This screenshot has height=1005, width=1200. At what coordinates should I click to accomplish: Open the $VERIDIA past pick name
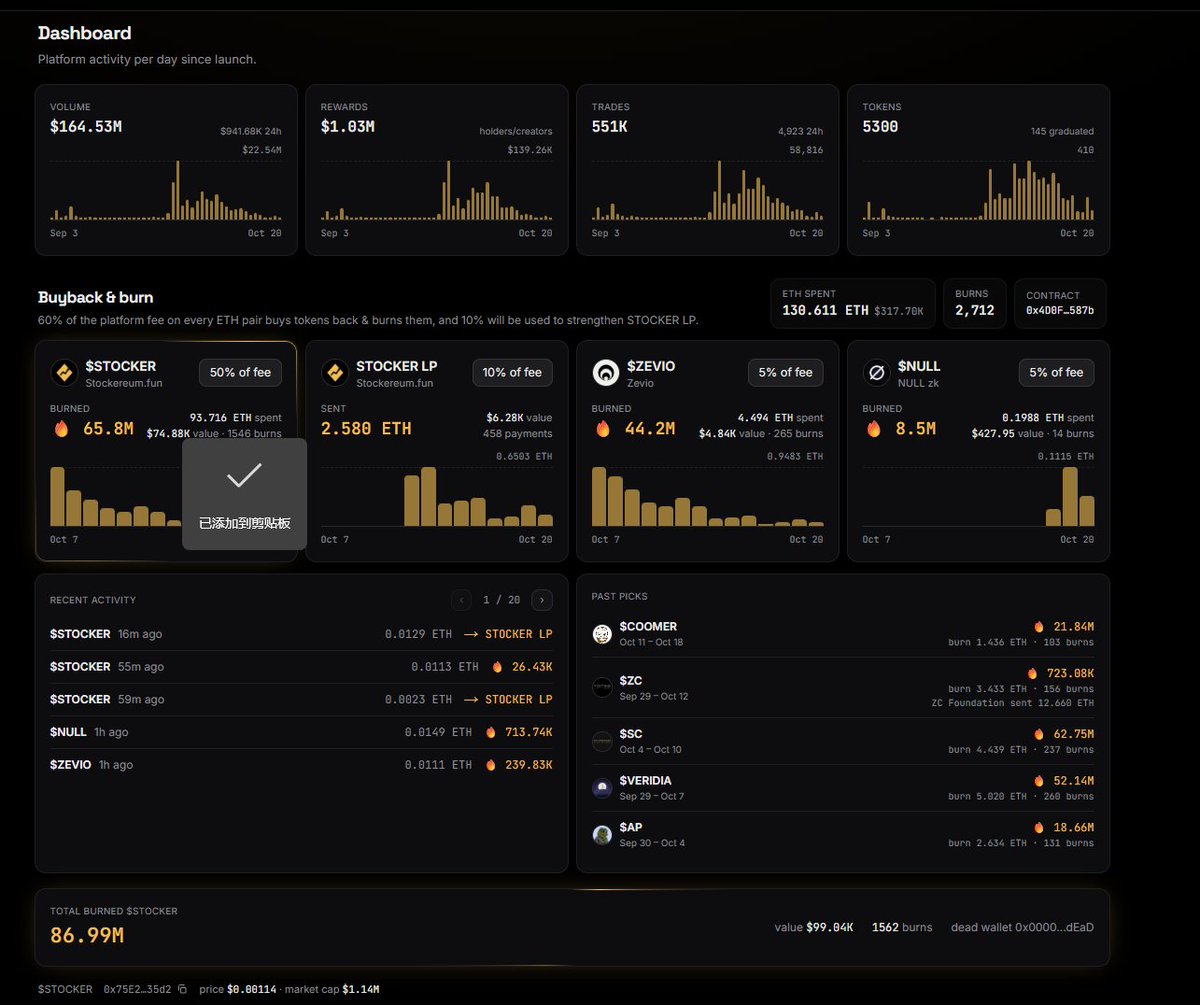pyautogui.click(x=646, y=780)
